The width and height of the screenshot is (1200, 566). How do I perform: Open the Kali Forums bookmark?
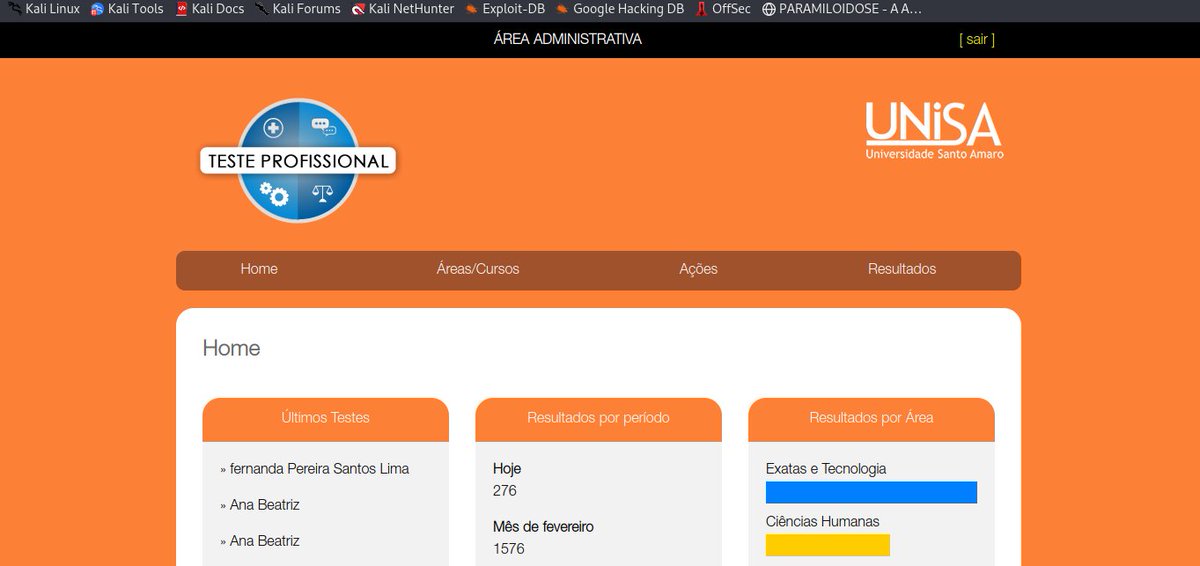(297, 9)
